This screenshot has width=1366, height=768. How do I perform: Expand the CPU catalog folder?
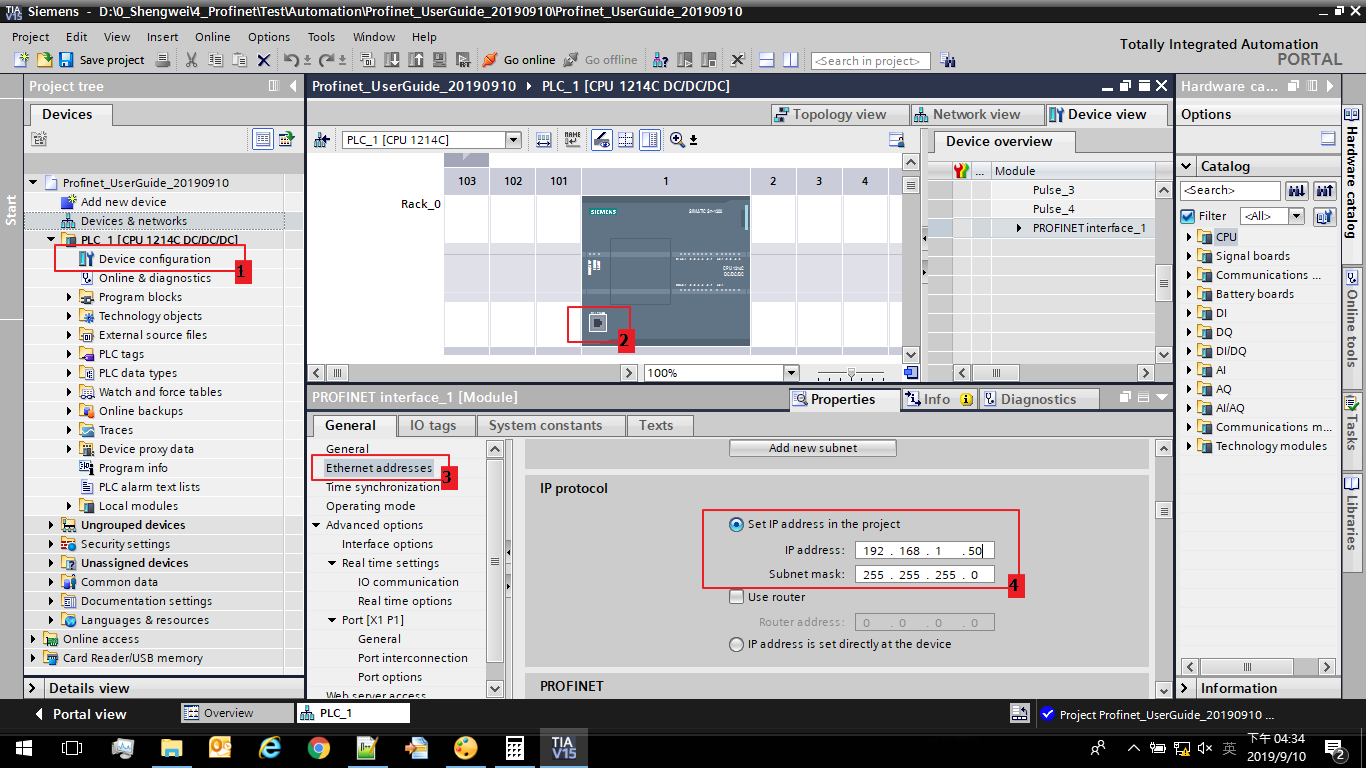pos(1189,237)
